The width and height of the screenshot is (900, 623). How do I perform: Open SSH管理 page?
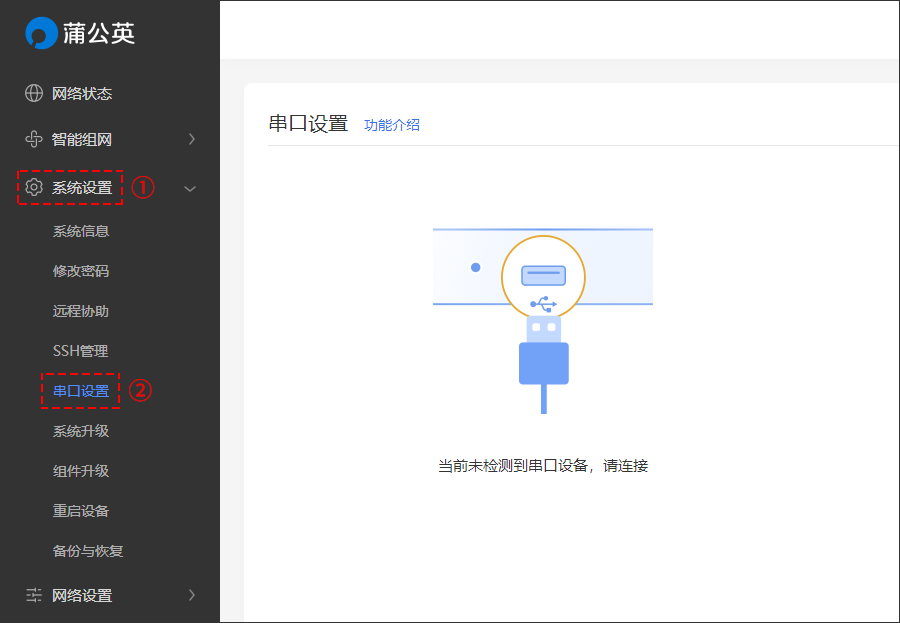point(81,351)
